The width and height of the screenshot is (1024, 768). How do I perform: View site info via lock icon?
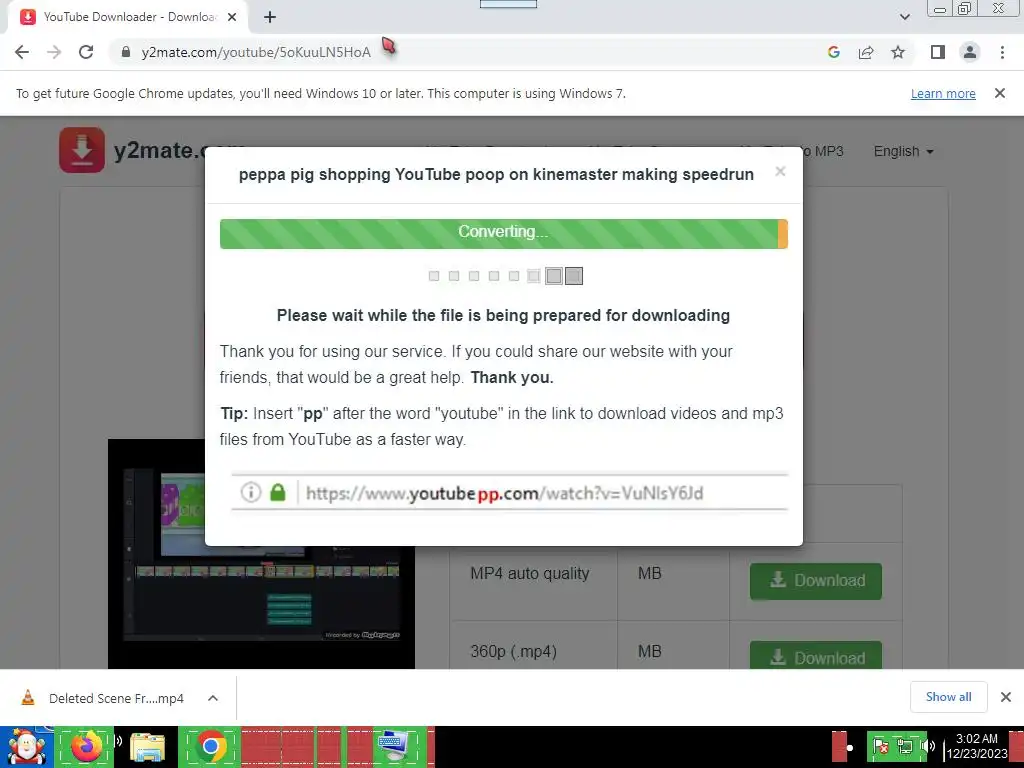[x=126, y=52]
